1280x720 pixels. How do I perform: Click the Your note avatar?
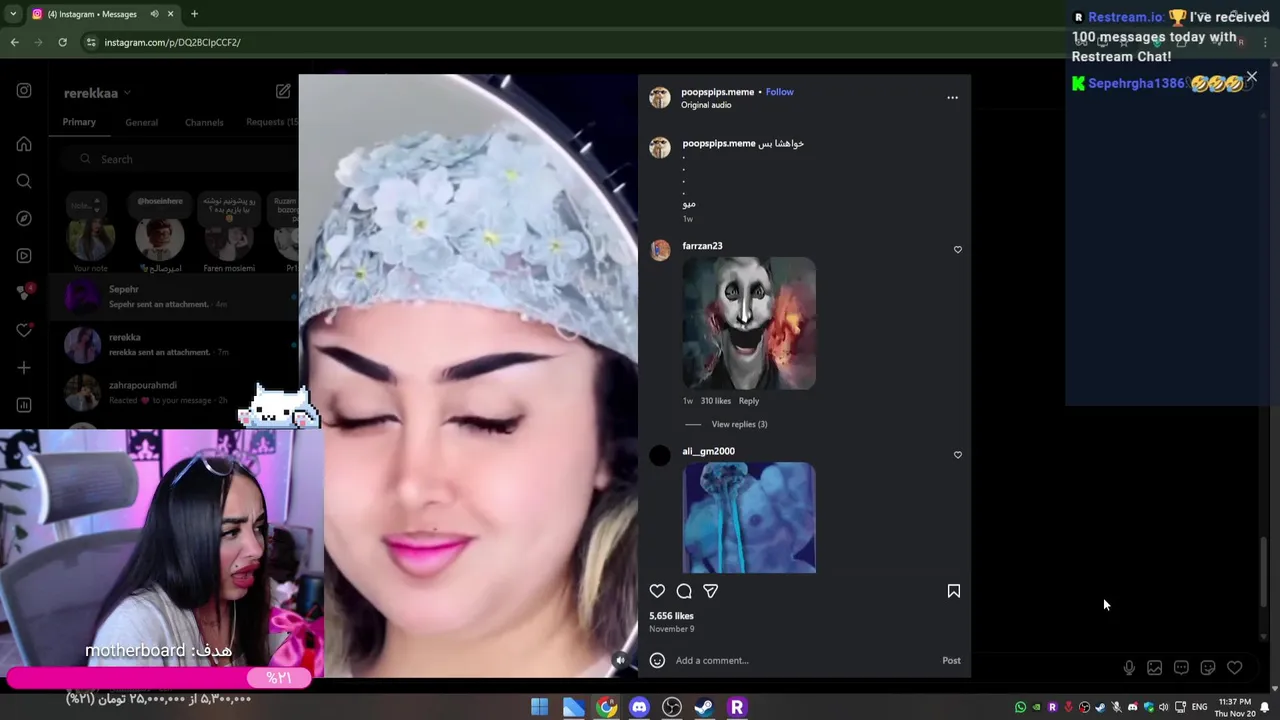click(x=90, y=238)
